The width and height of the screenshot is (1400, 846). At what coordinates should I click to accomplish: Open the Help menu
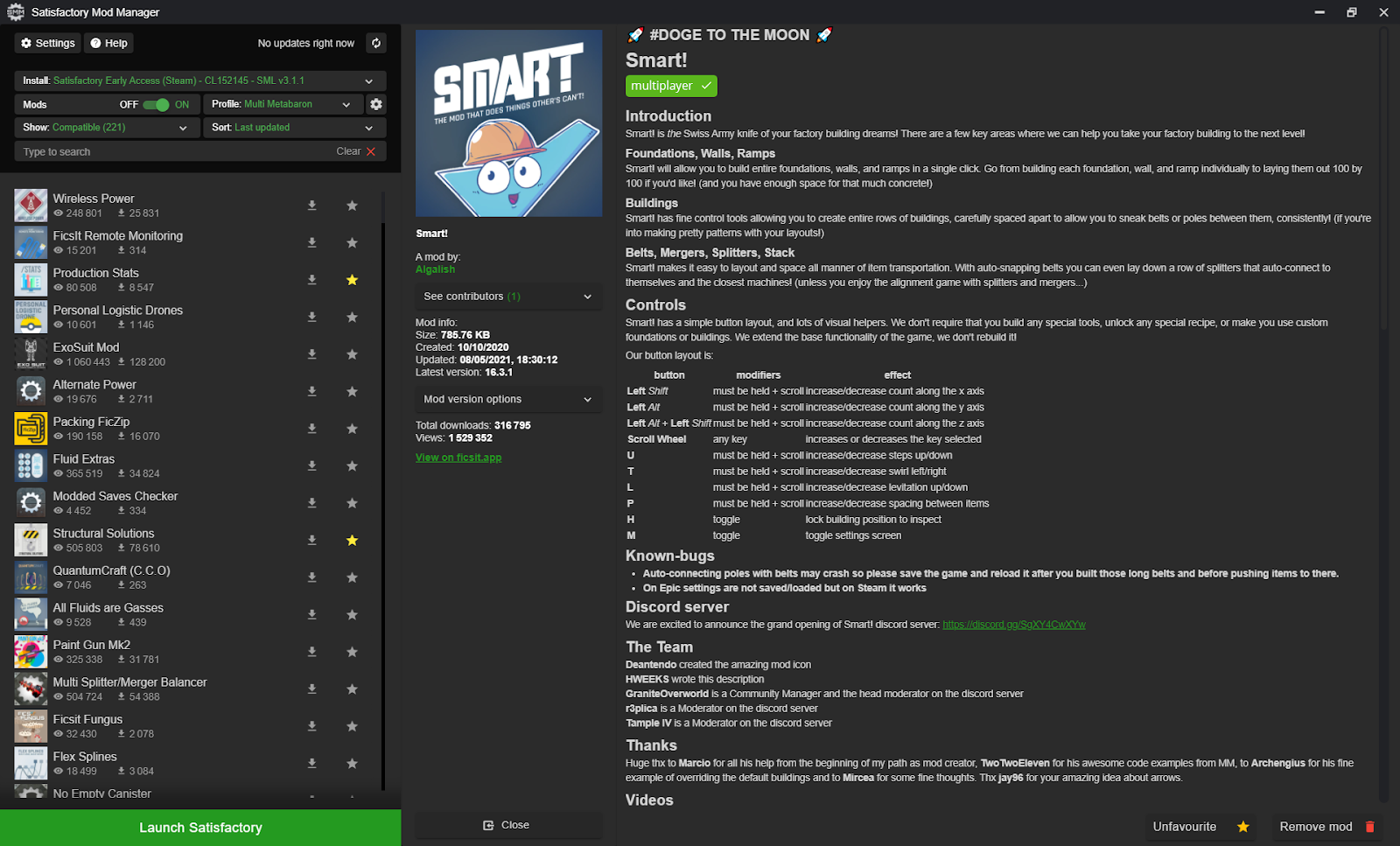point(109,43)
